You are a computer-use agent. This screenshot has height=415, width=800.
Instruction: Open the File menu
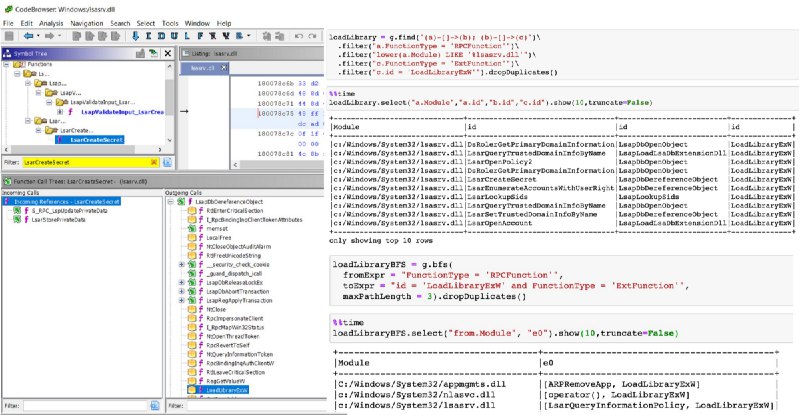tap(8, 23)
